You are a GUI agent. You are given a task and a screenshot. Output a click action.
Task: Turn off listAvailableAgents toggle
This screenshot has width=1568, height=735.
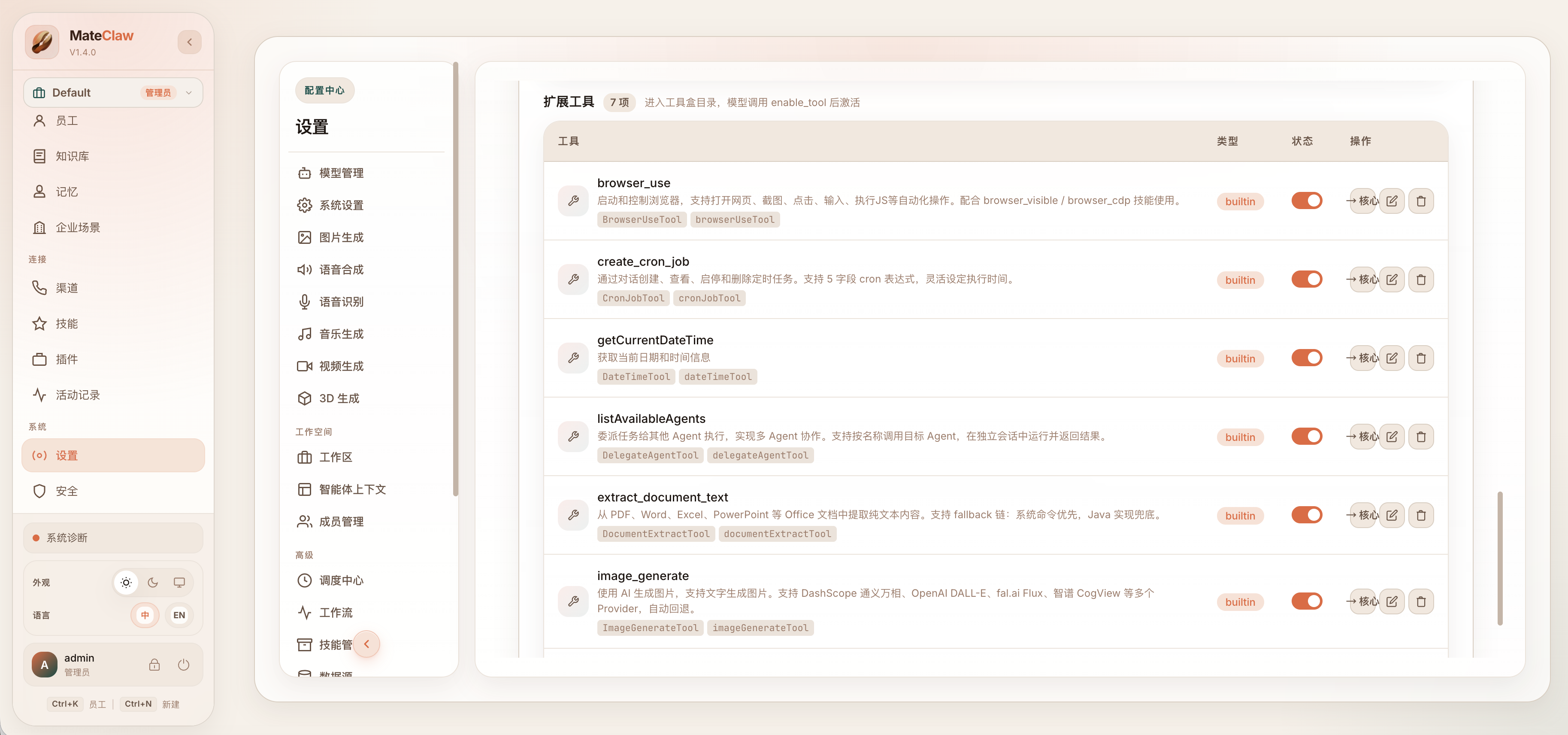tap(1306, 436)
